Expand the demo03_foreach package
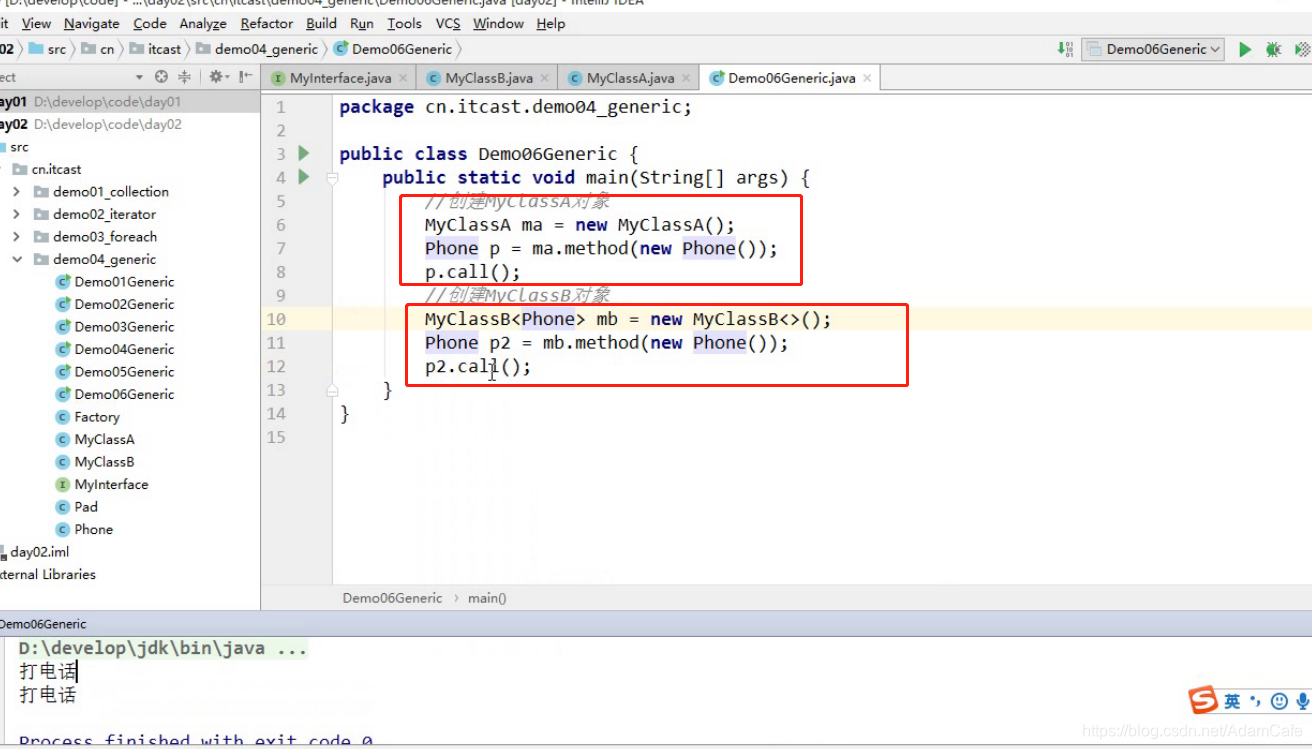Viewport: 1312px width, 749px height. coord(16,237)
